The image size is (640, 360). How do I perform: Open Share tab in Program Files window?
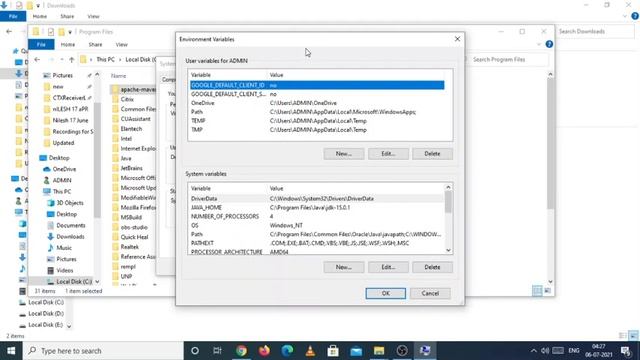click(x=95, y=44)
